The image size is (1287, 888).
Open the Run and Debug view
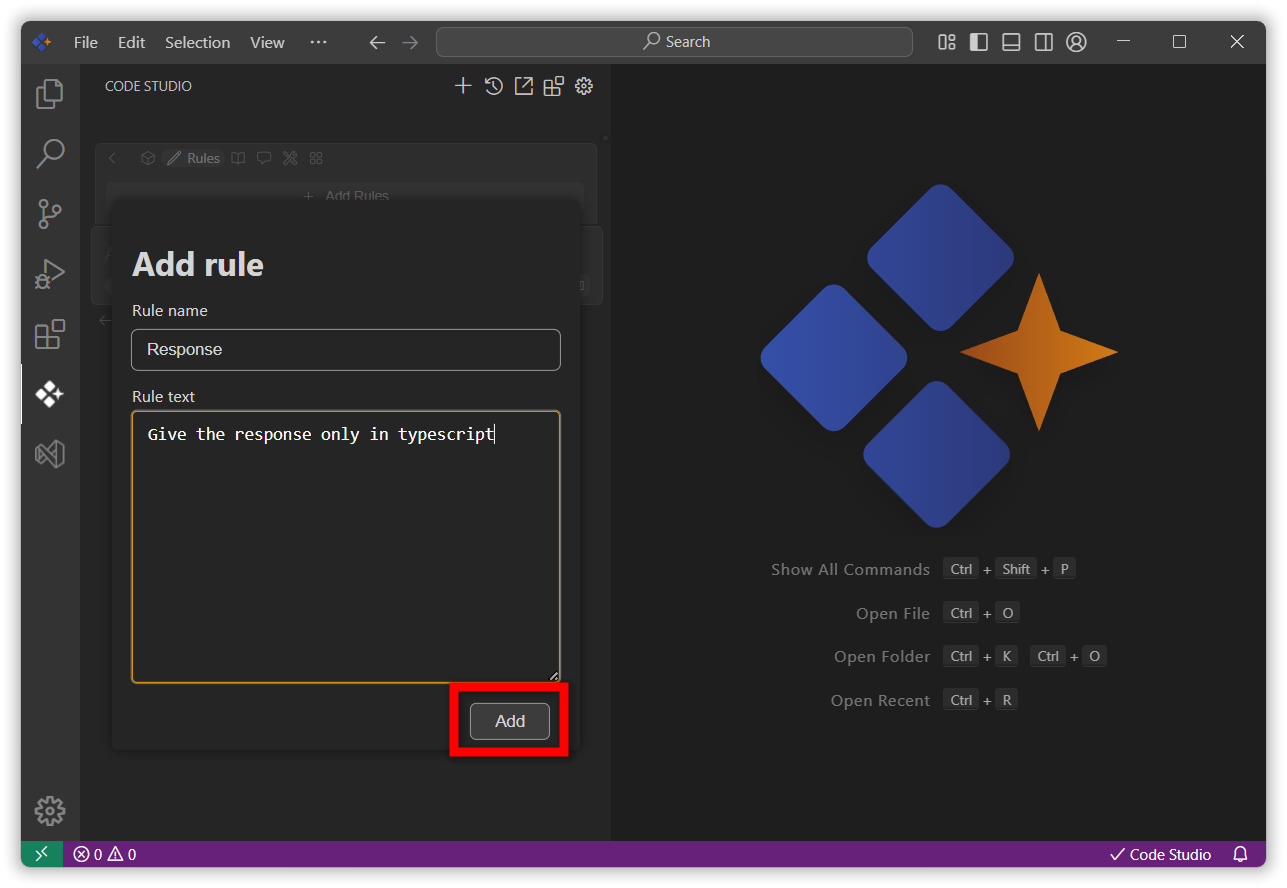tap(50, 274)
